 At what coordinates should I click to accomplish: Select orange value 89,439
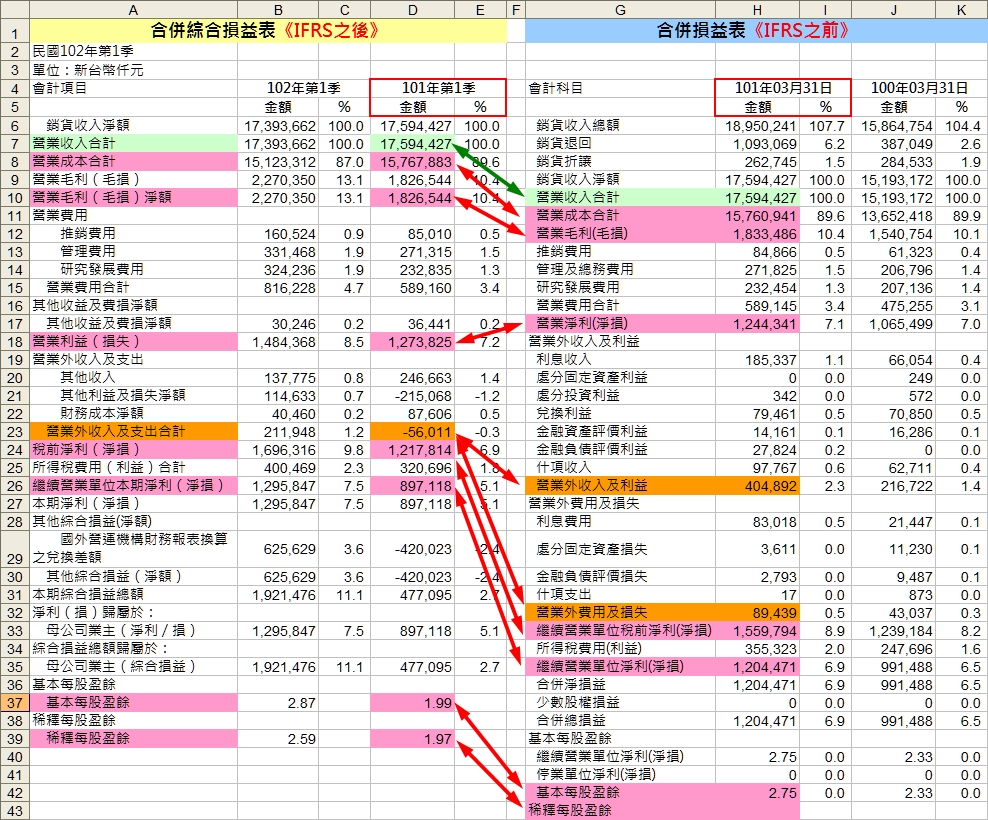click(x=757, y=613)
